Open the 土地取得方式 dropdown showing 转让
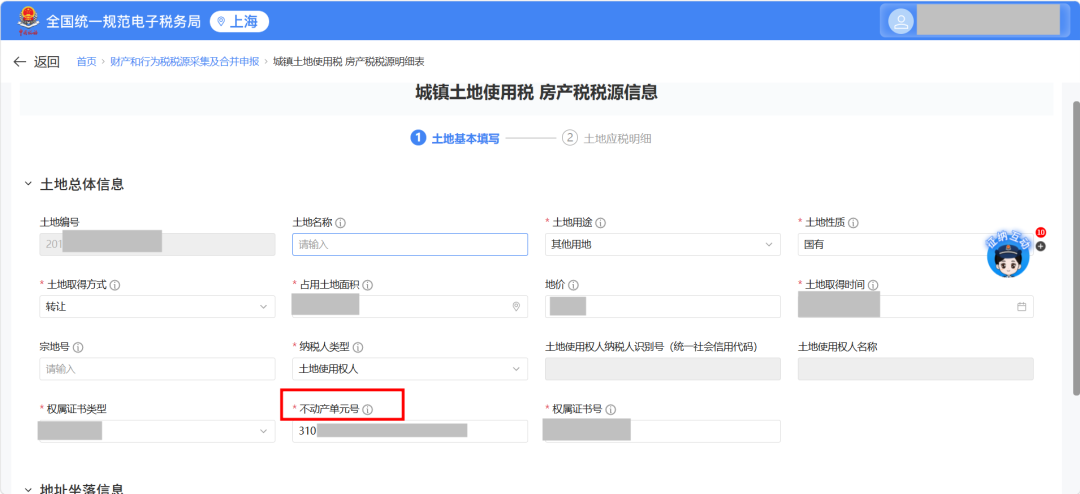This screenshot has width=1080, height=494. coord(157,307)
